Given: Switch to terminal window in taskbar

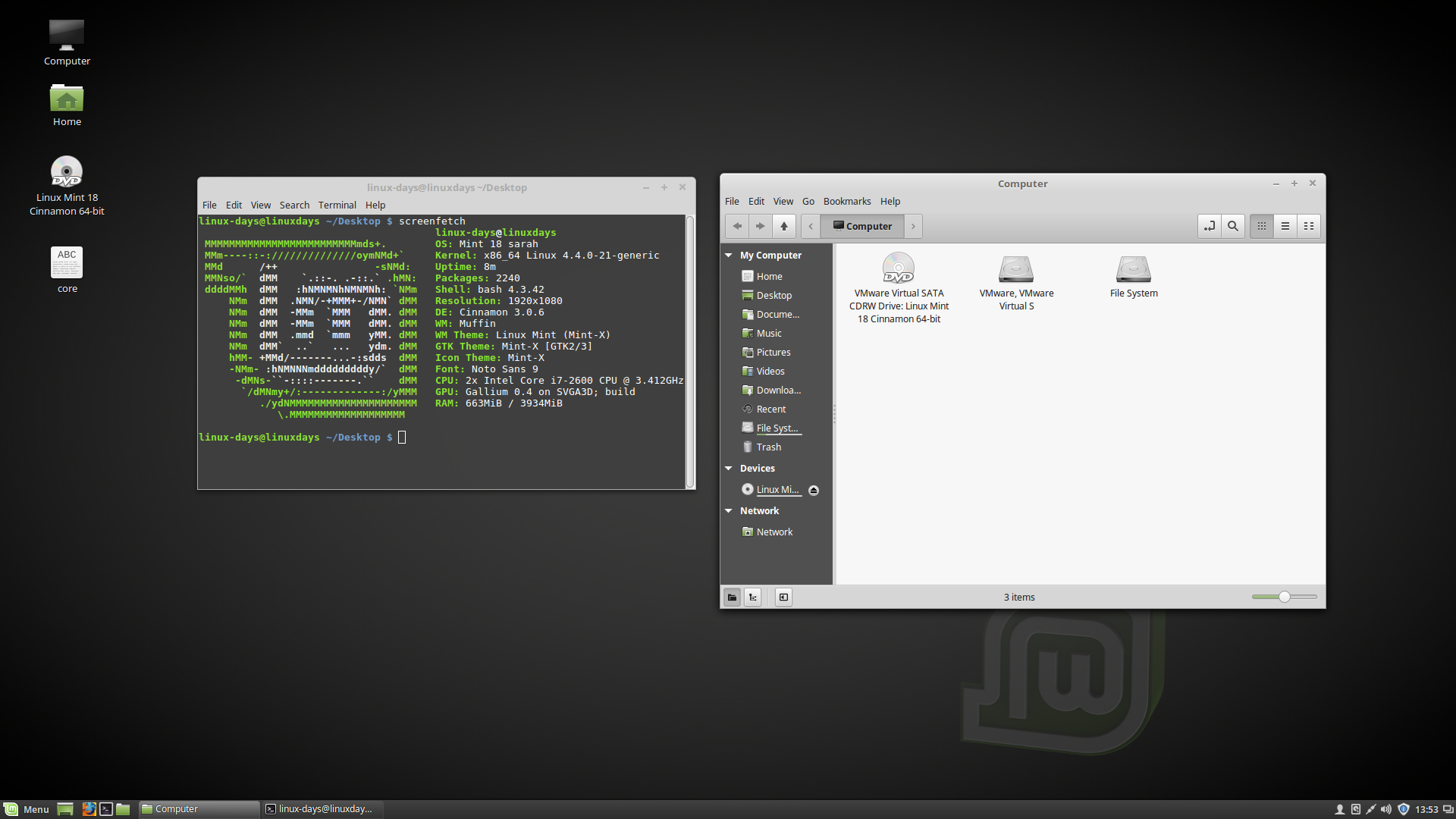Looking at the screenshot, I should [x=322, y=809].
